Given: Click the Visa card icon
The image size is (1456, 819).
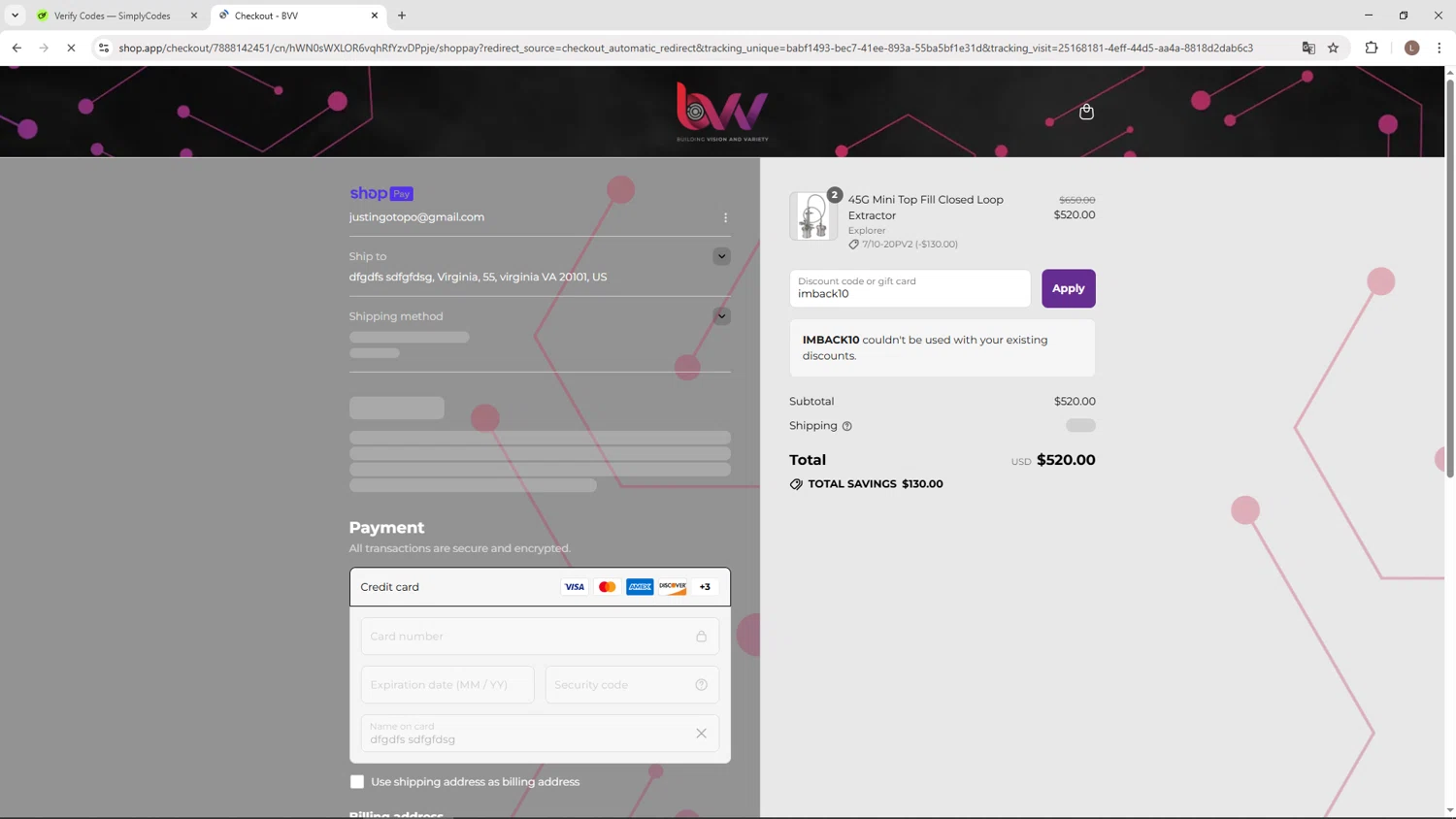Looking at the screenshot, I should coord(575,587).
